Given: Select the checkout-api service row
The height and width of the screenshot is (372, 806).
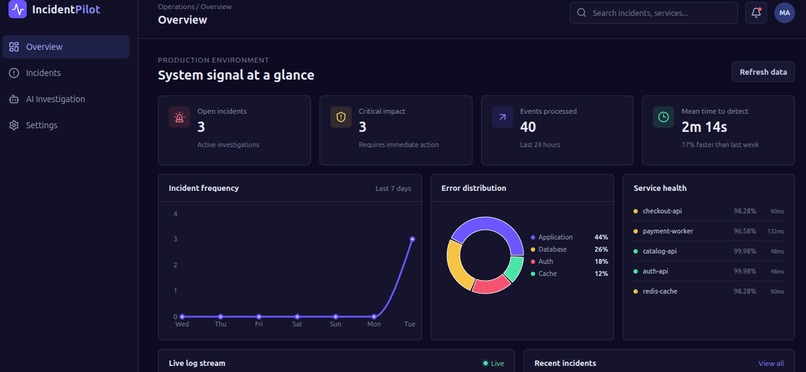Looking at the screenshot, I should click(x=709, y=211).
